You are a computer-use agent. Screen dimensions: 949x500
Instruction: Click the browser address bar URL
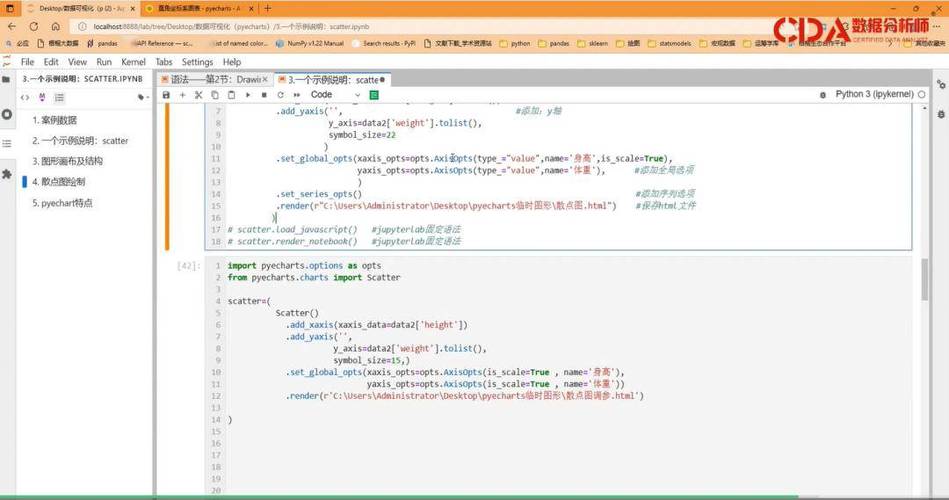pyautogui.click(x=231, y=27)
